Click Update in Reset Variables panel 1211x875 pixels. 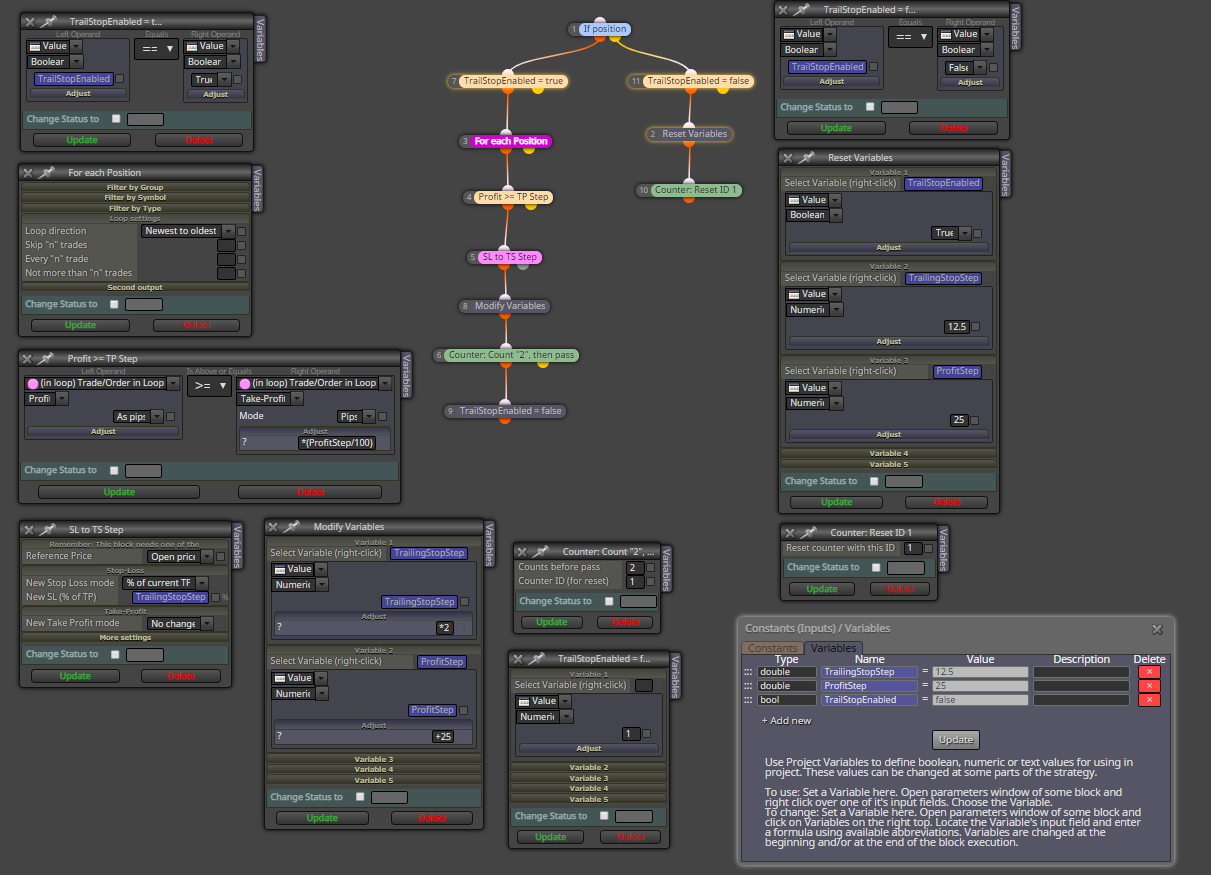836,502
